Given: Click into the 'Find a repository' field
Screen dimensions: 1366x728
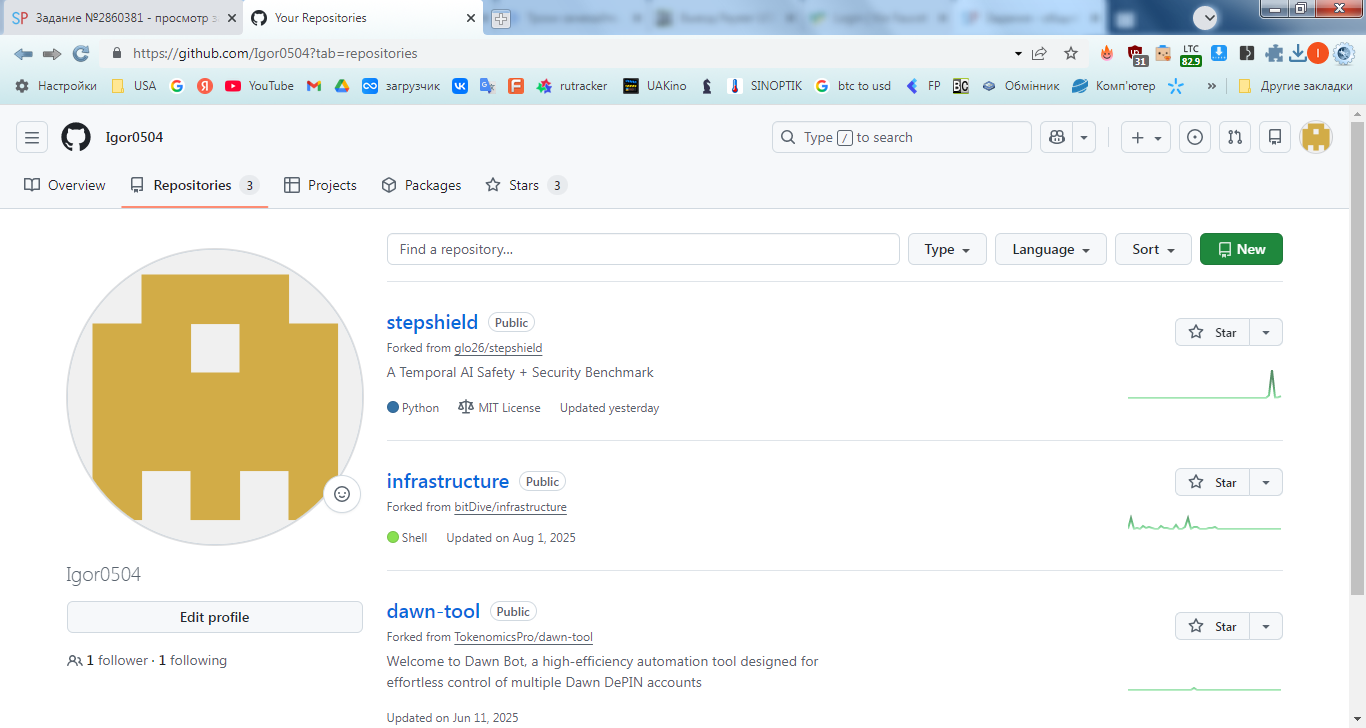Looking at the screenshot, I should (x=643, y=249).
